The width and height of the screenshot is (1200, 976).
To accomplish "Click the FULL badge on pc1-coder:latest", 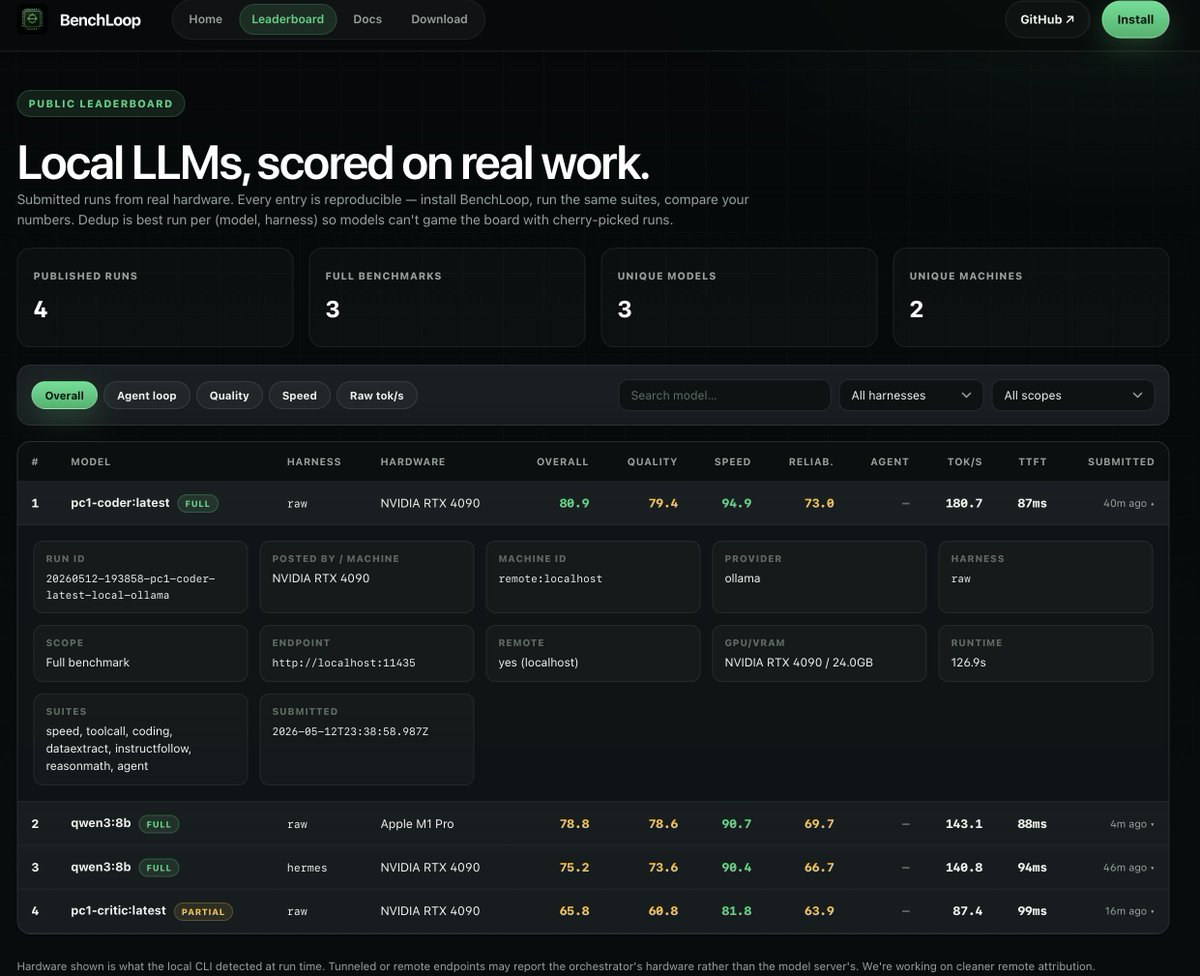I will click(198, 503).
